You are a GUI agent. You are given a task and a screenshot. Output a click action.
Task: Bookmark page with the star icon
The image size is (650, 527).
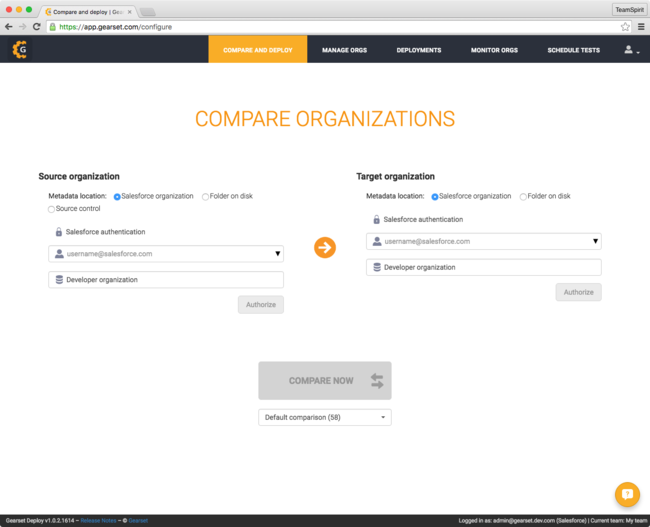[625, 27]
